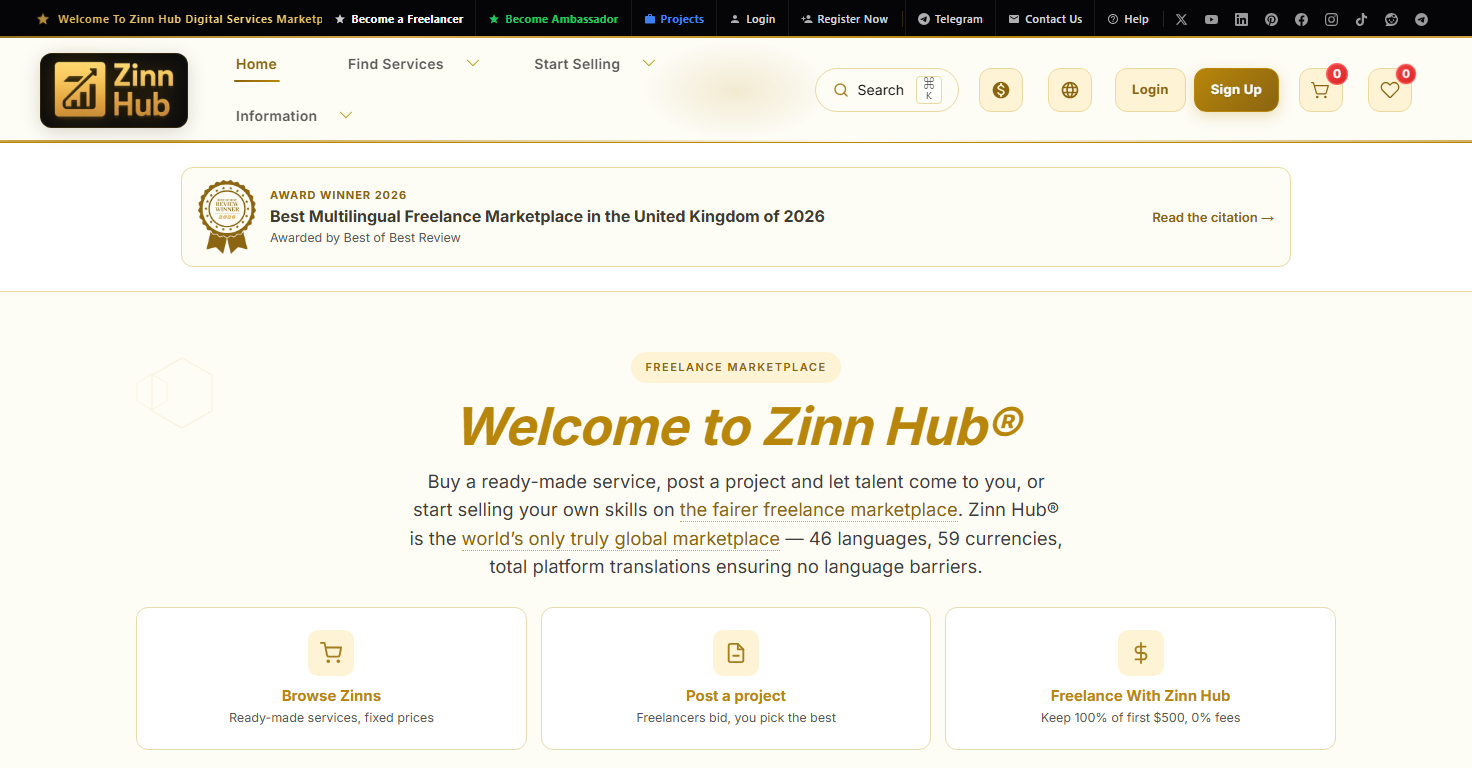Viewport: 1472px width, 768px height.
Task: Open the Post a project card
Action: pyautogui.click(x=736, y=678)
